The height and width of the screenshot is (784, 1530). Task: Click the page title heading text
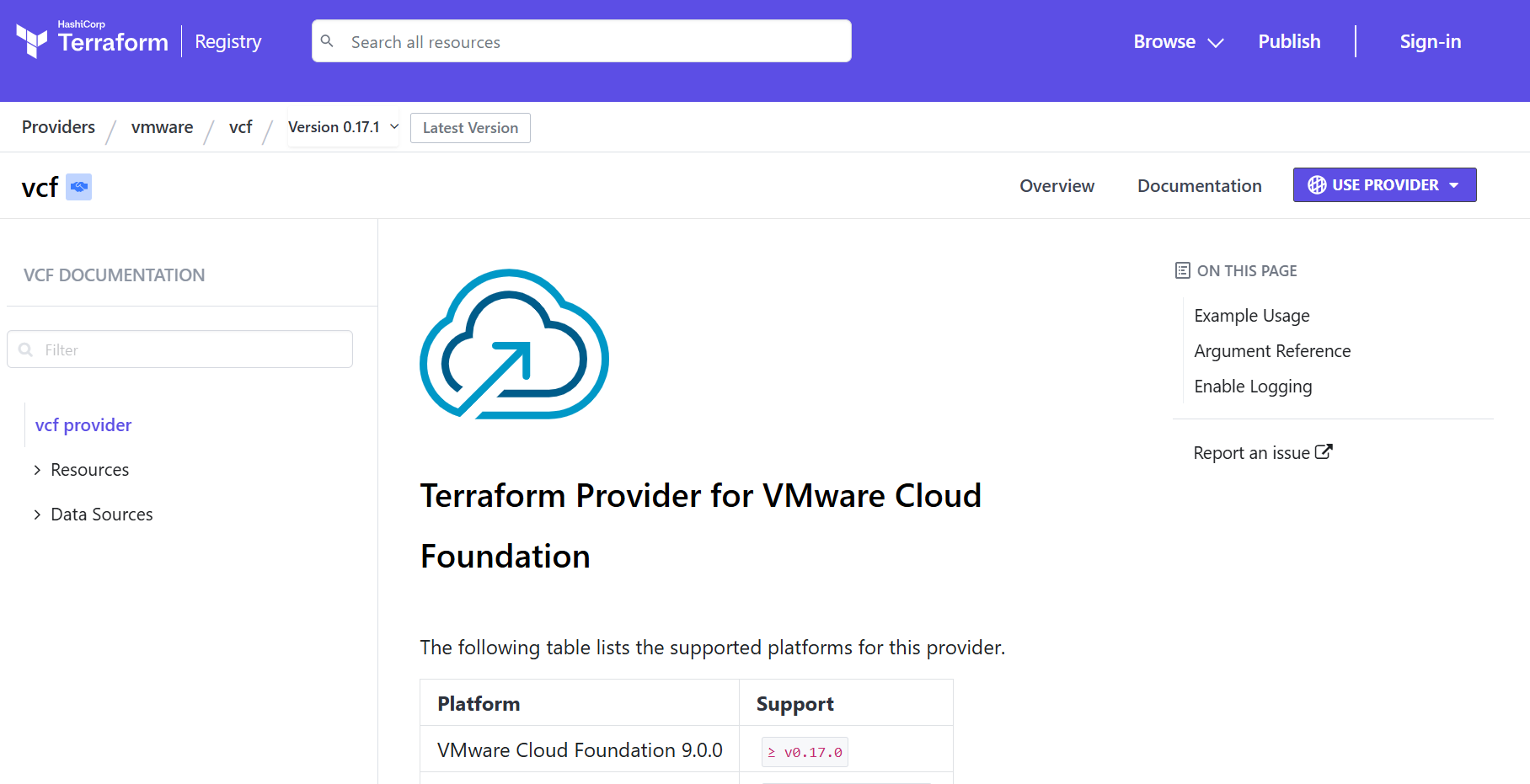tap(701, 526)
